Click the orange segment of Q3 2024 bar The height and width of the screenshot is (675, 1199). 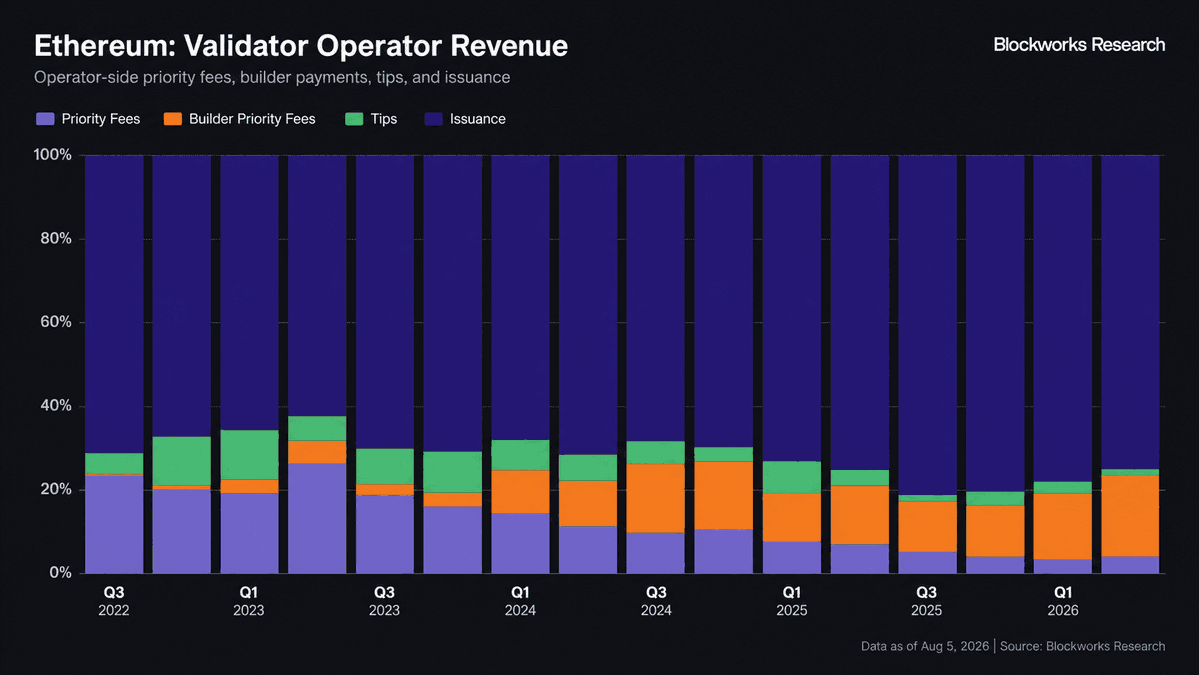(655, 498)
